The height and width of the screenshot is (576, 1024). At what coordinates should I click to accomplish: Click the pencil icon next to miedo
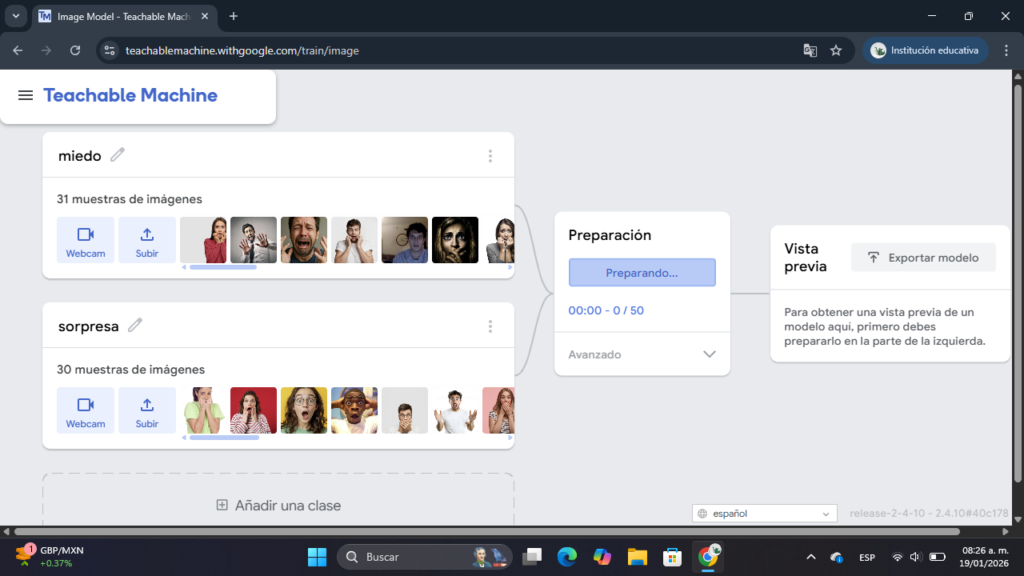pos(118,155)
